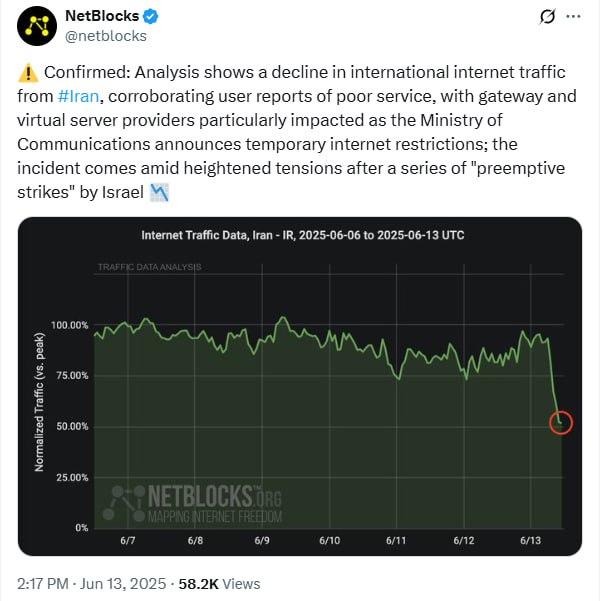Click the NetBlocks display name
This screenshot has height=601, width=602.
pos(102,16)
